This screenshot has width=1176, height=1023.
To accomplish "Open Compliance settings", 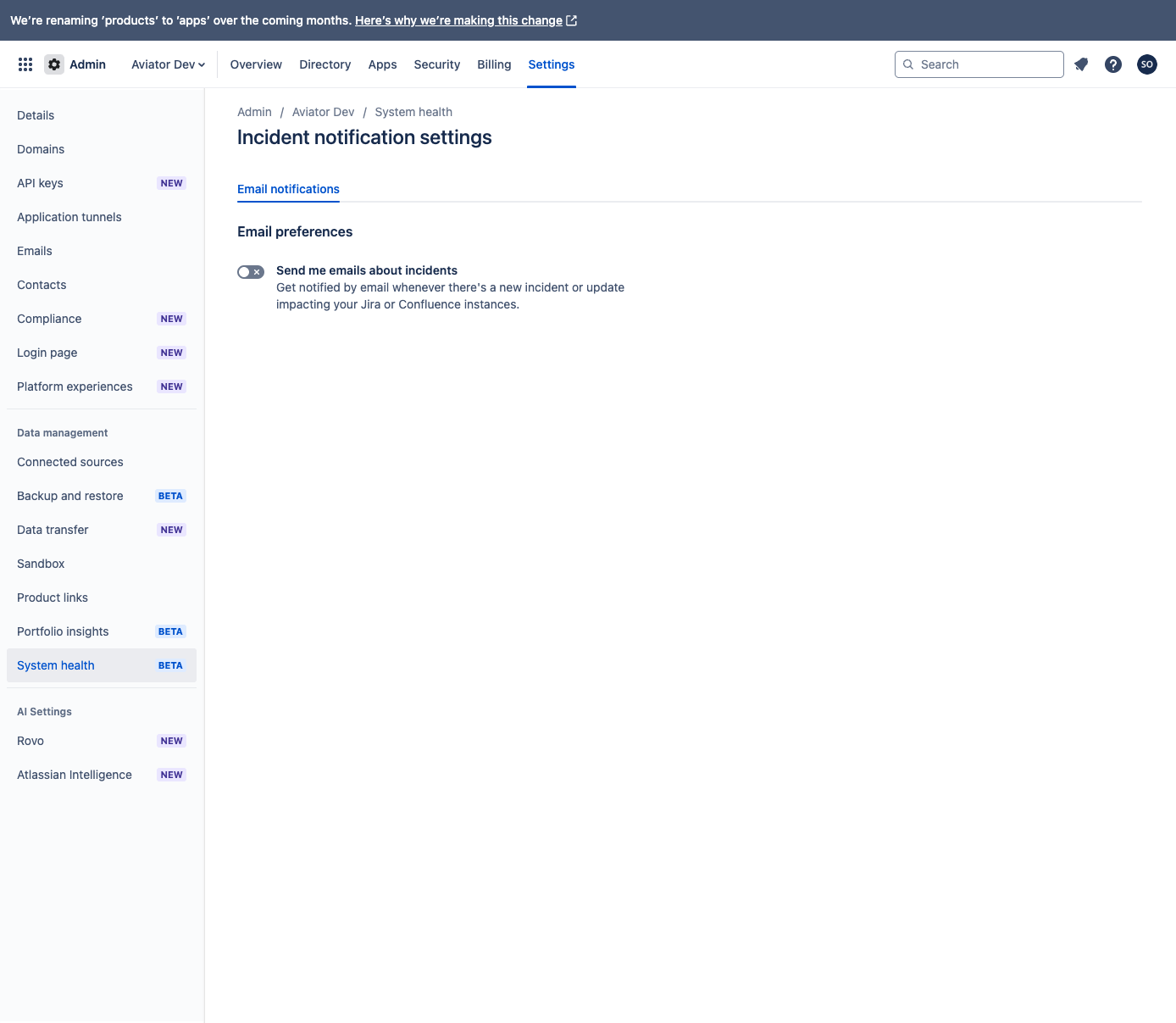I will [x=102, y=319].
